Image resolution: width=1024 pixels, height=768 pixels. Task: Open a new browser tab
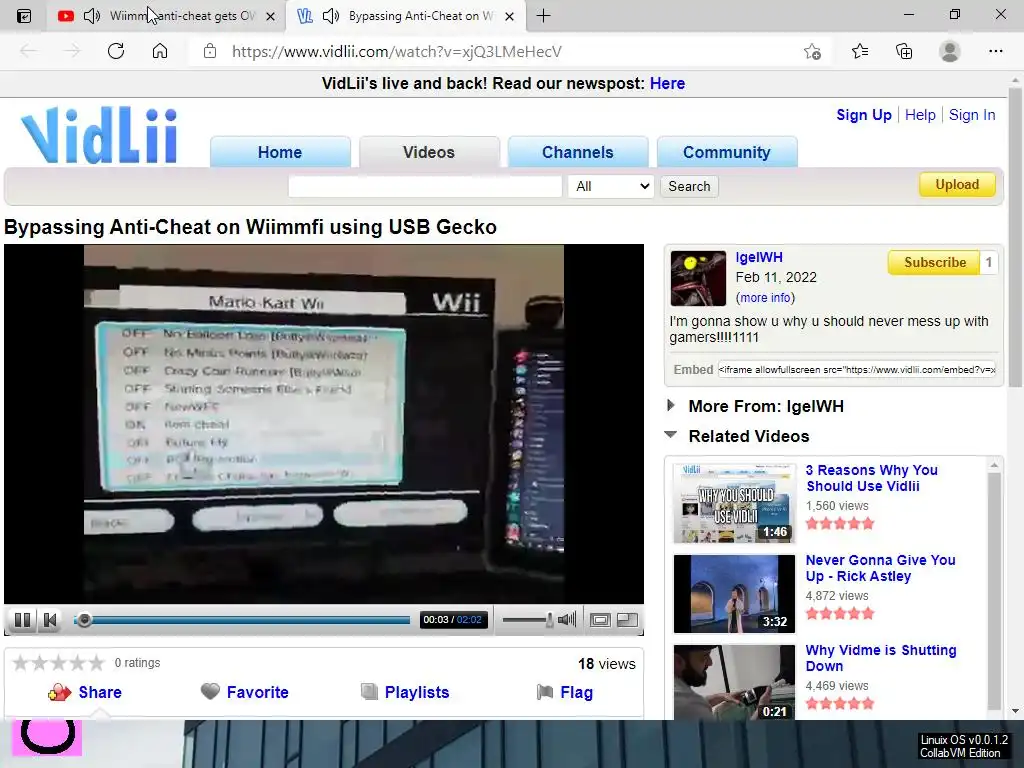(543, 16)
